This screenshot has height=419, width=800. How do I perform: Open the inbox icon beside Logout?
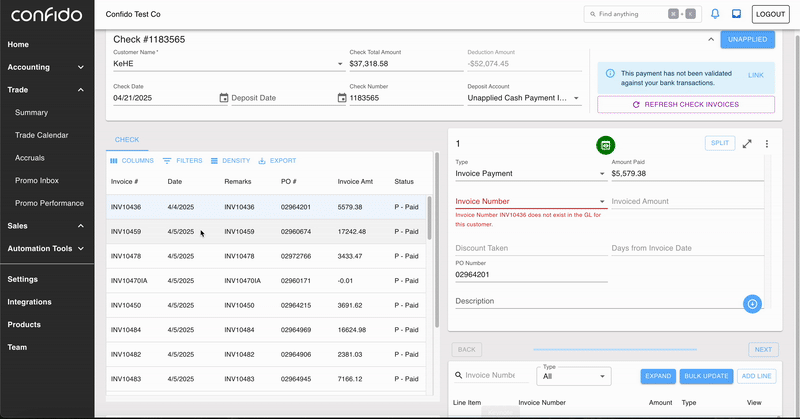(736, 14)
